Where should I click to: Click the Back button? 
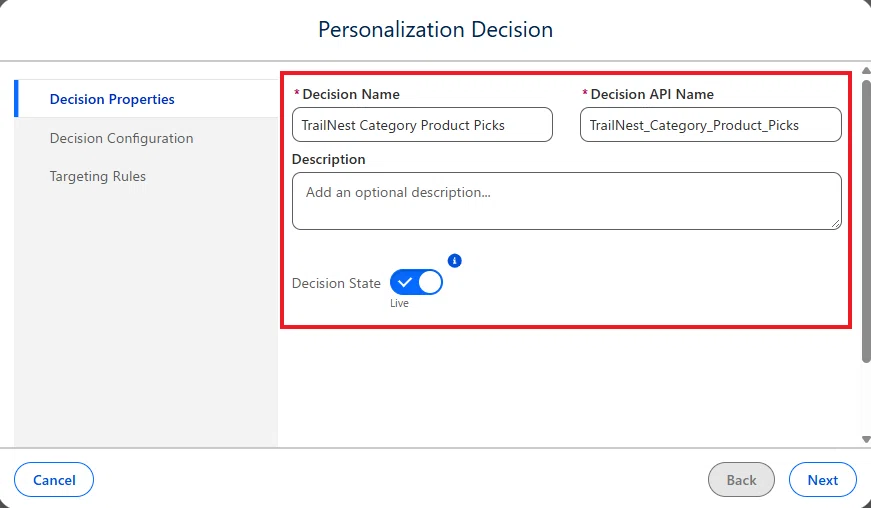point(741,480)
